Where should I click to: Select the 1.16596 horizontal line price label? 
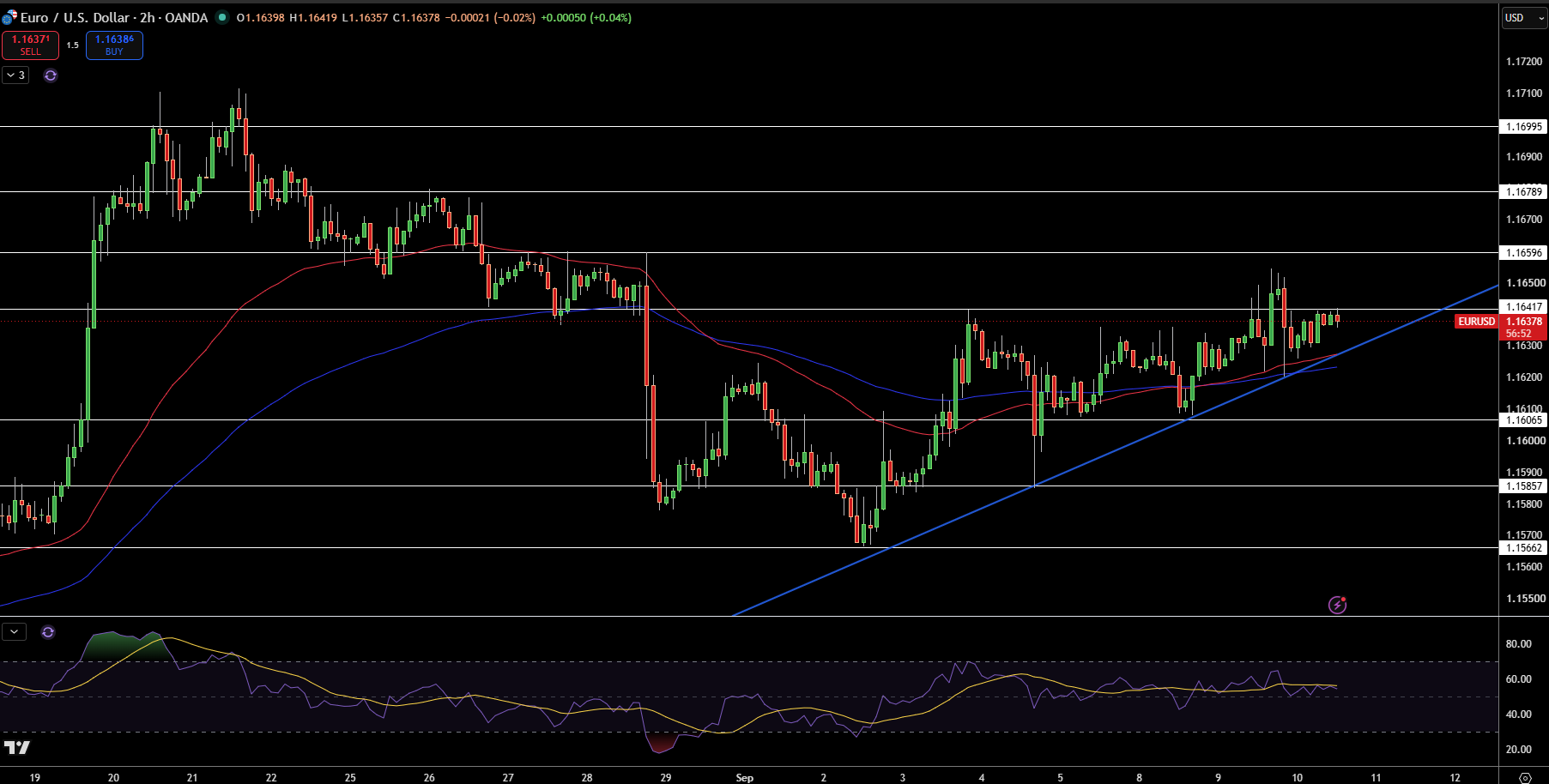[1523, 253]
